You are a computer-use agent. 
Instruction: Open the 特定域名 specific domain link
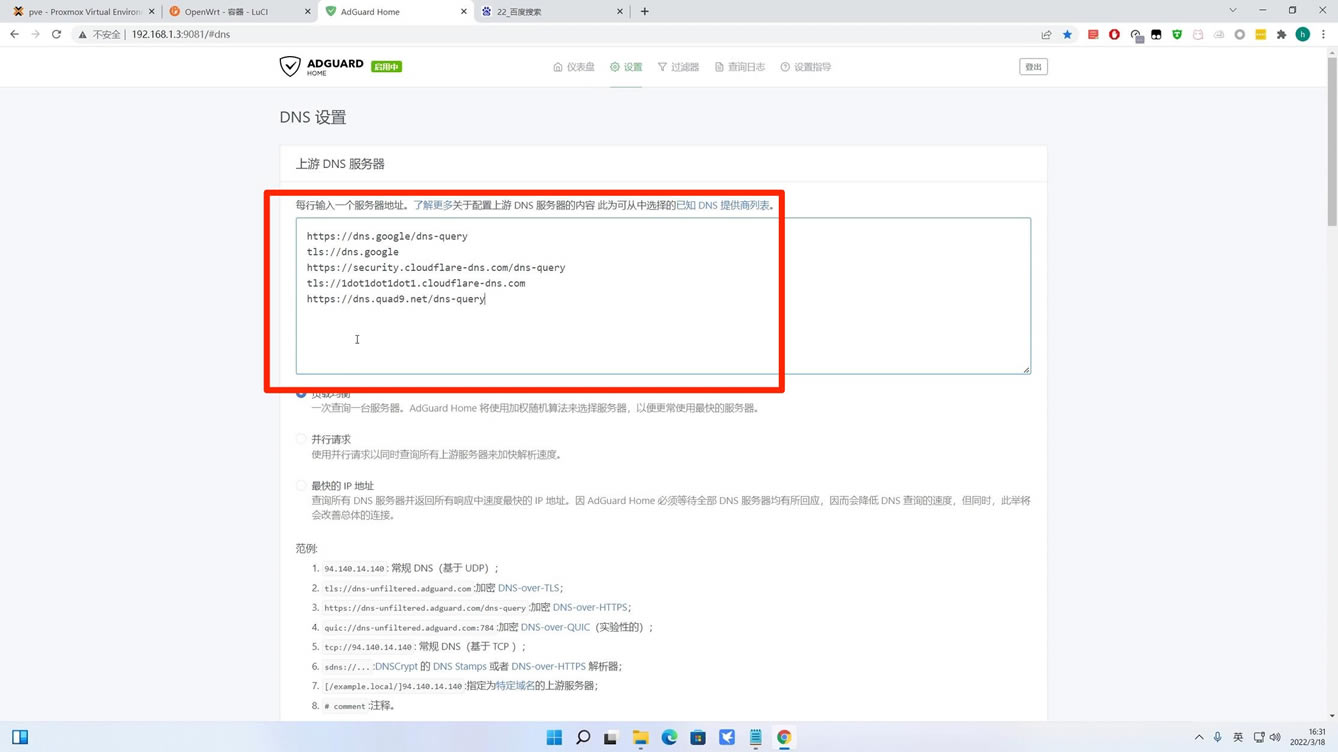click(x=515, y=686)
